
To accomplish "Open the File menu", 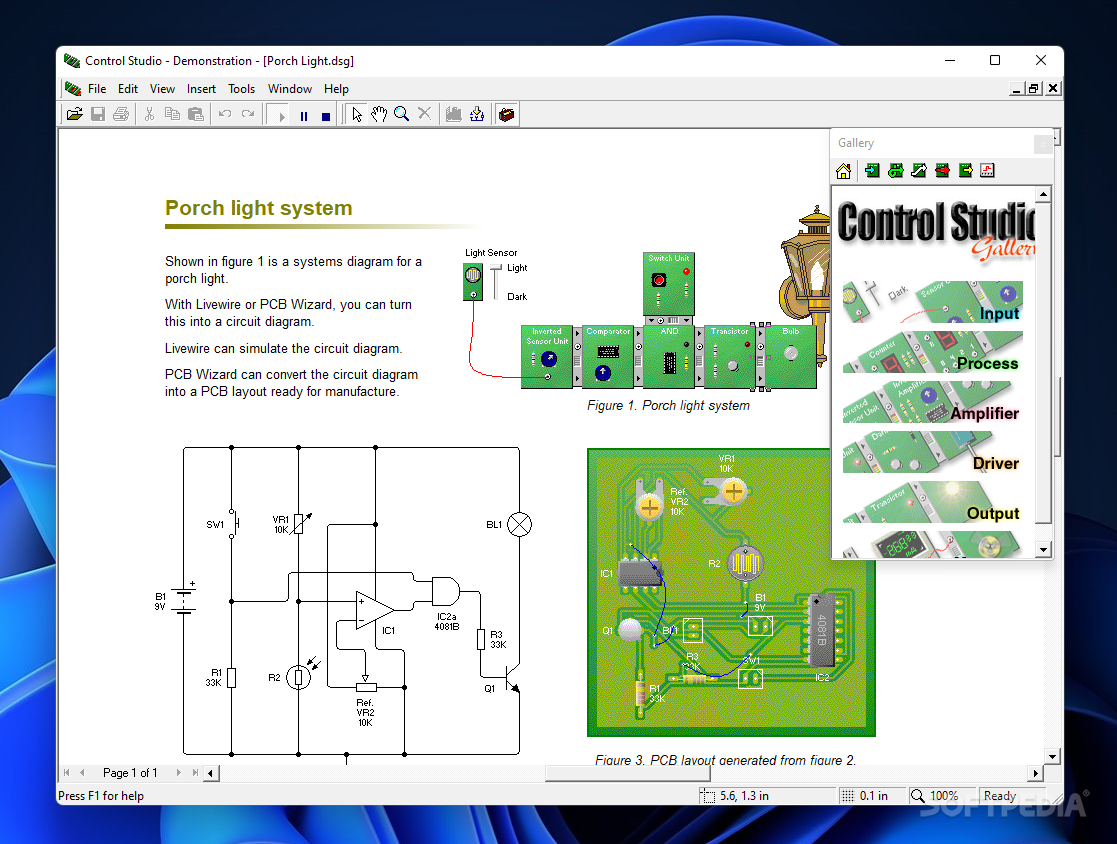I will click(97, 89).
